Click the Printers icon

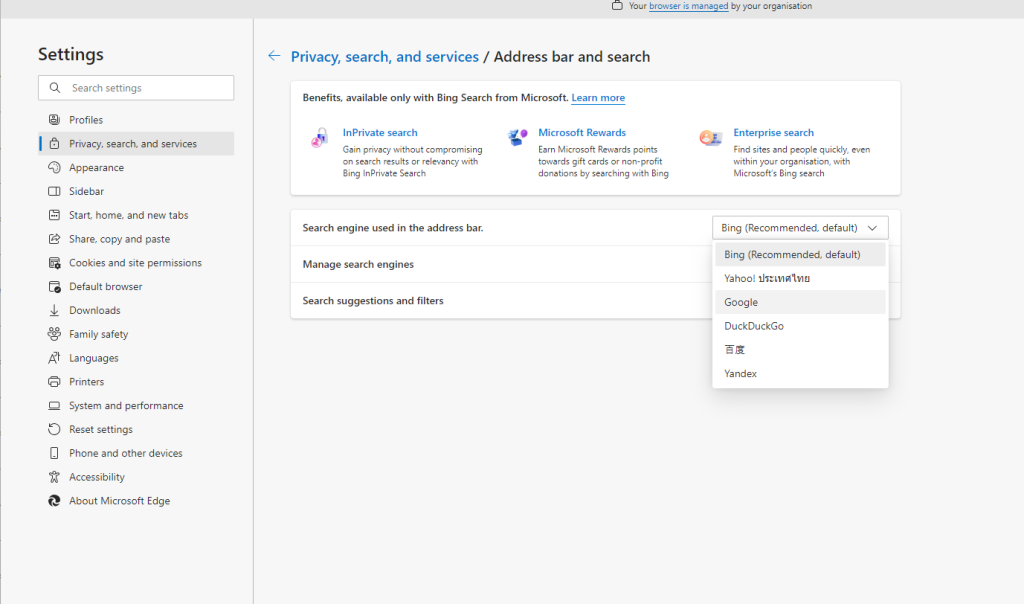click(x=52, y=381)
